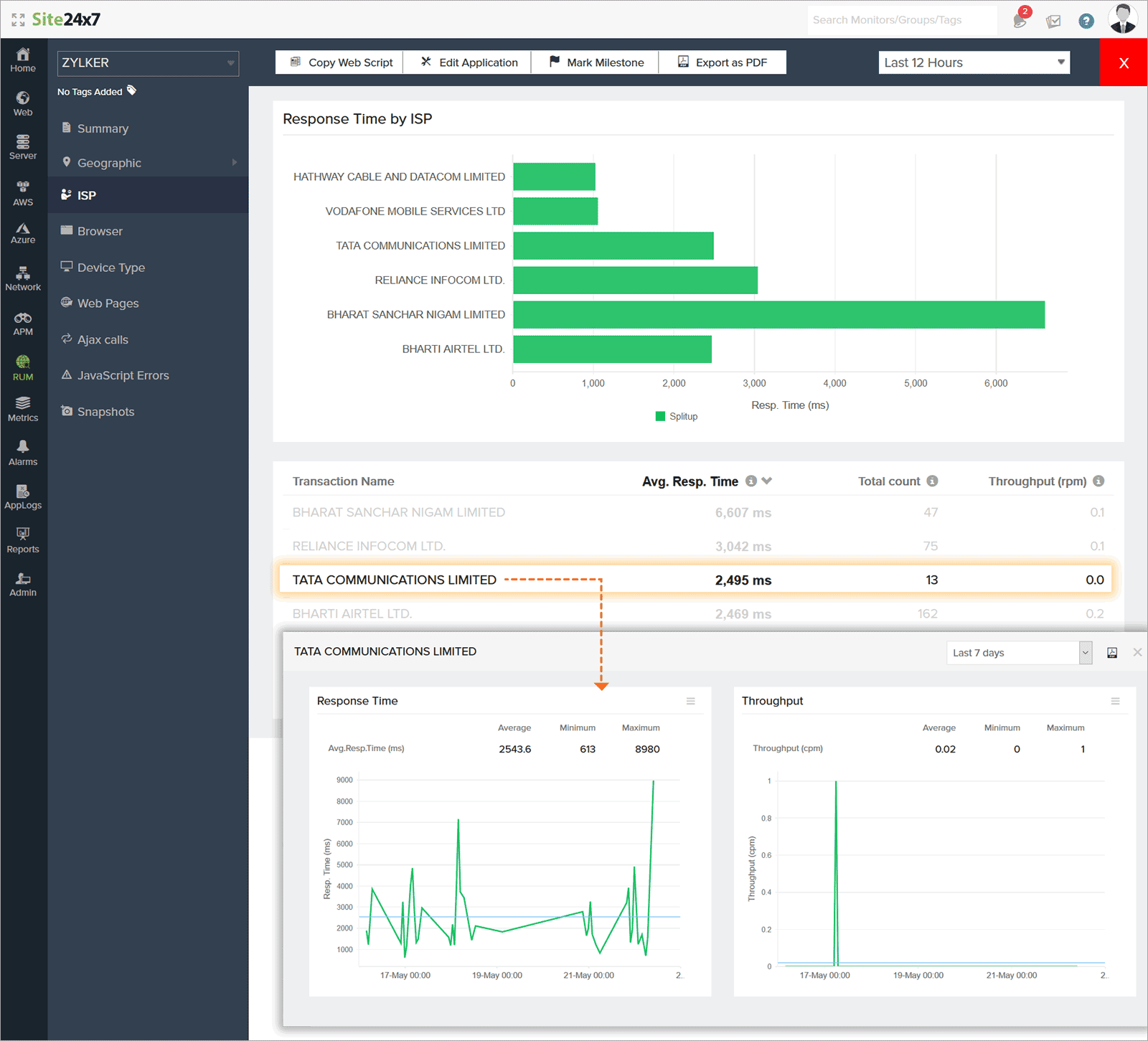This screenshot has width=1148, height=1041.
Task: Open notifications with red badge
Action: pyautogui.click(x=1021, y=18)
